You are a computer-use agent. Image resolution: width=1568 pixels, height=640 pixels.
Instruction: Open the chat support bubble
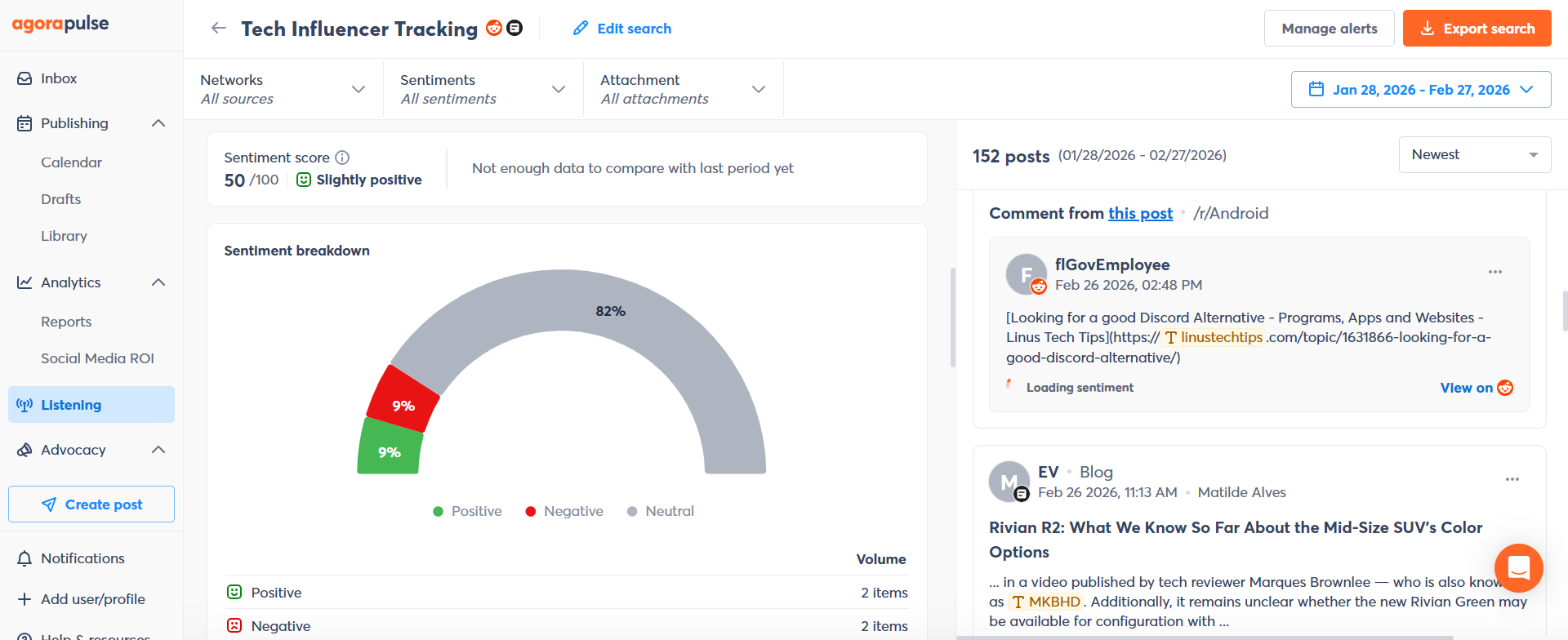tap(1518, 567)
